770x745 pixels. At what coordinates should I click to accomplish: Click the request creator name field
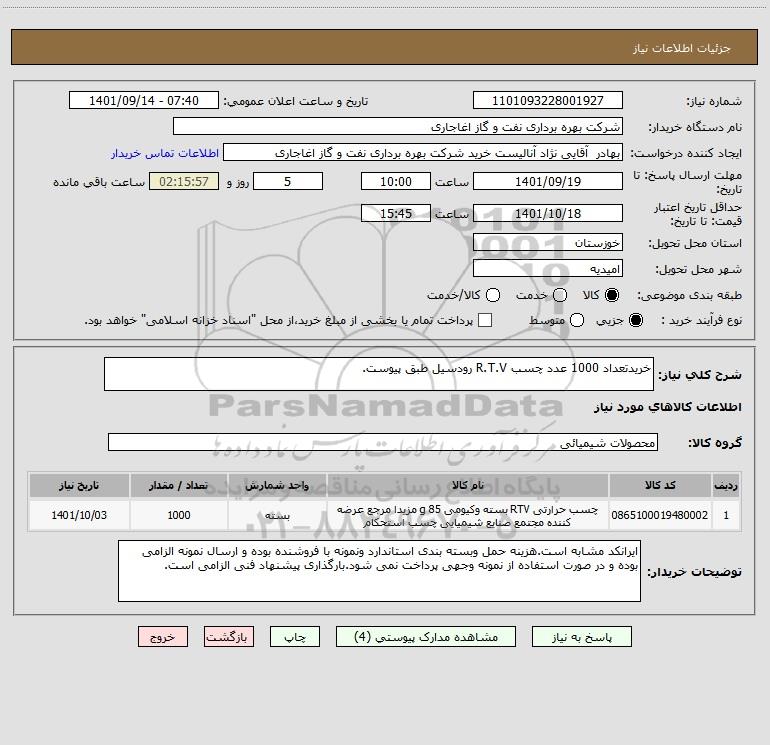[x=423, y=152]
